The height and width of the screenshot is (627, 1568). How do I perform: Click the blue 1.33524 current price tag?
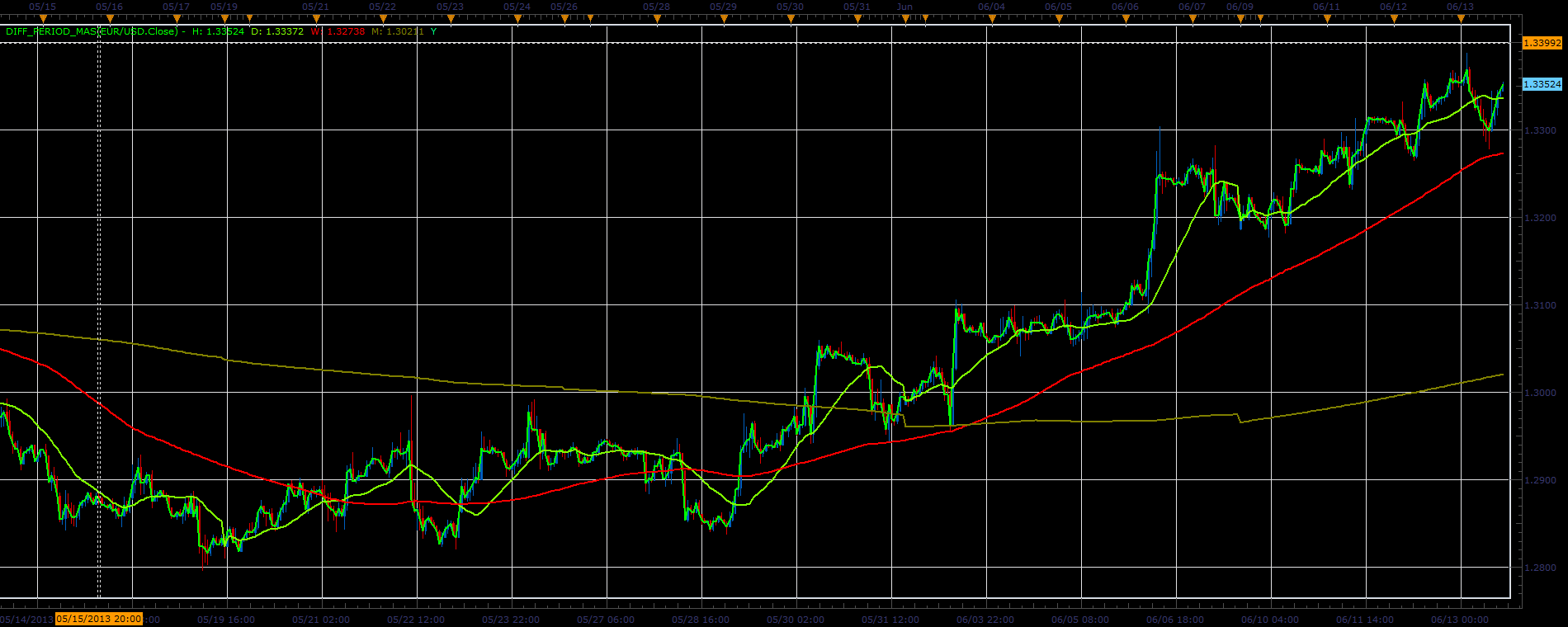1542,84
